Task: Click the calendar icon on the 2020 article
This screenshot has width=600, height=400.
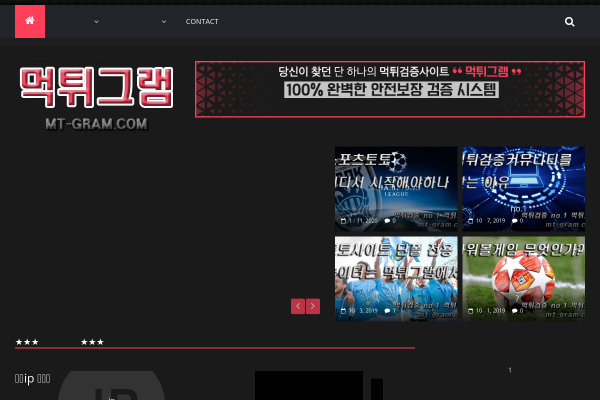Action: (343, 221)
